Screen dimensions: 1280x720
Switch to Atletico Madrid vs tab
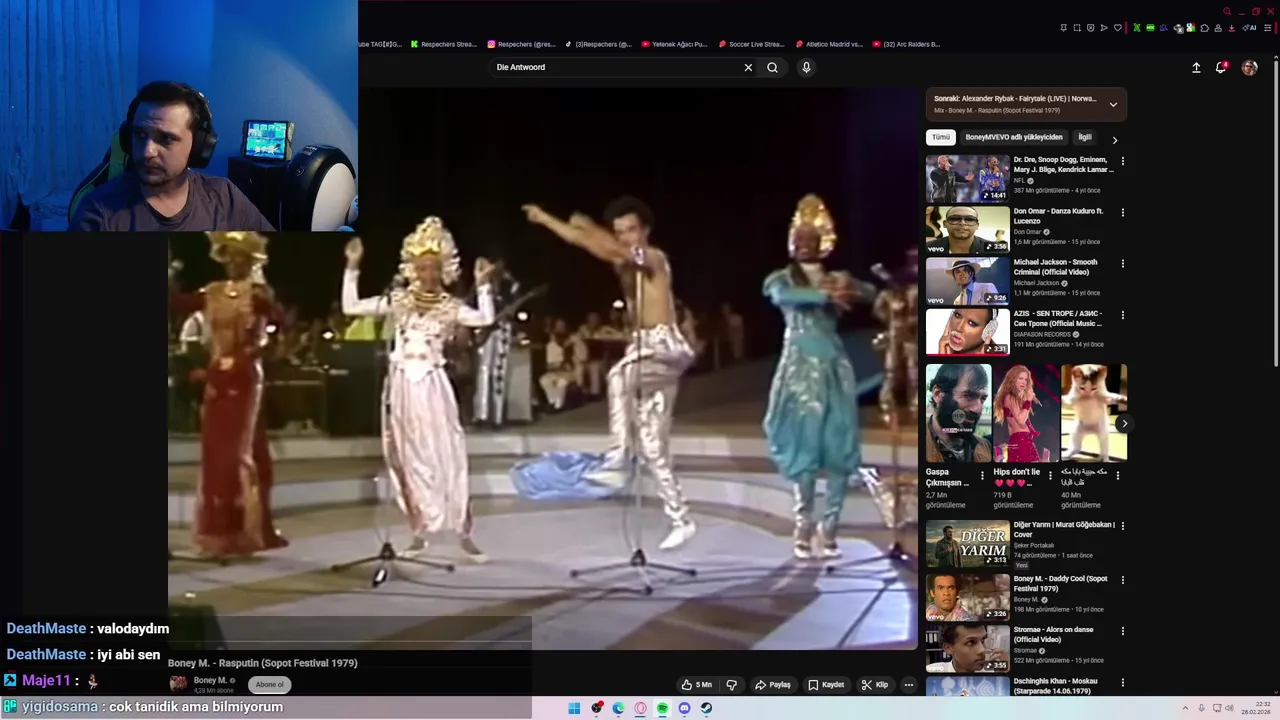point(829,44)
